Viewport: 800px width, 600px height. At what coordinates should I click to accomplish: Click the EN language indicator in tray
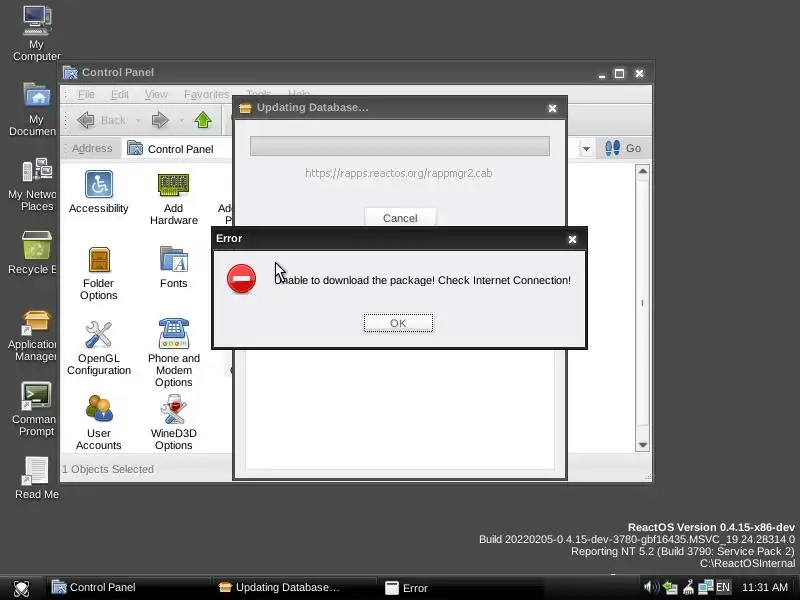[x=723, y=587]
